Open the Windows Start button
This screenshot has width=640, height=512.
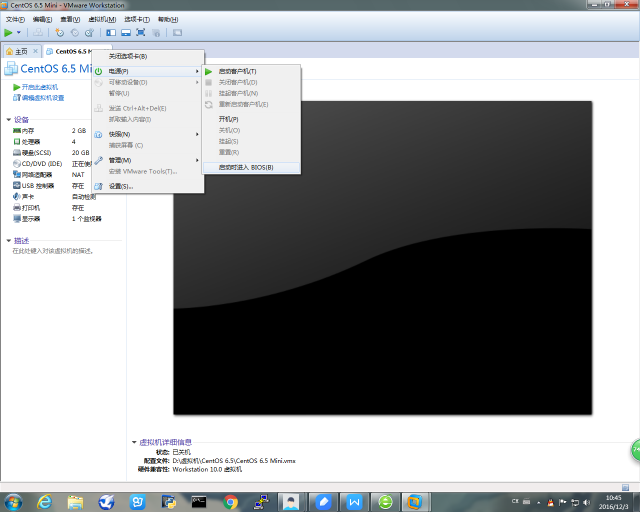coord(13,502)
